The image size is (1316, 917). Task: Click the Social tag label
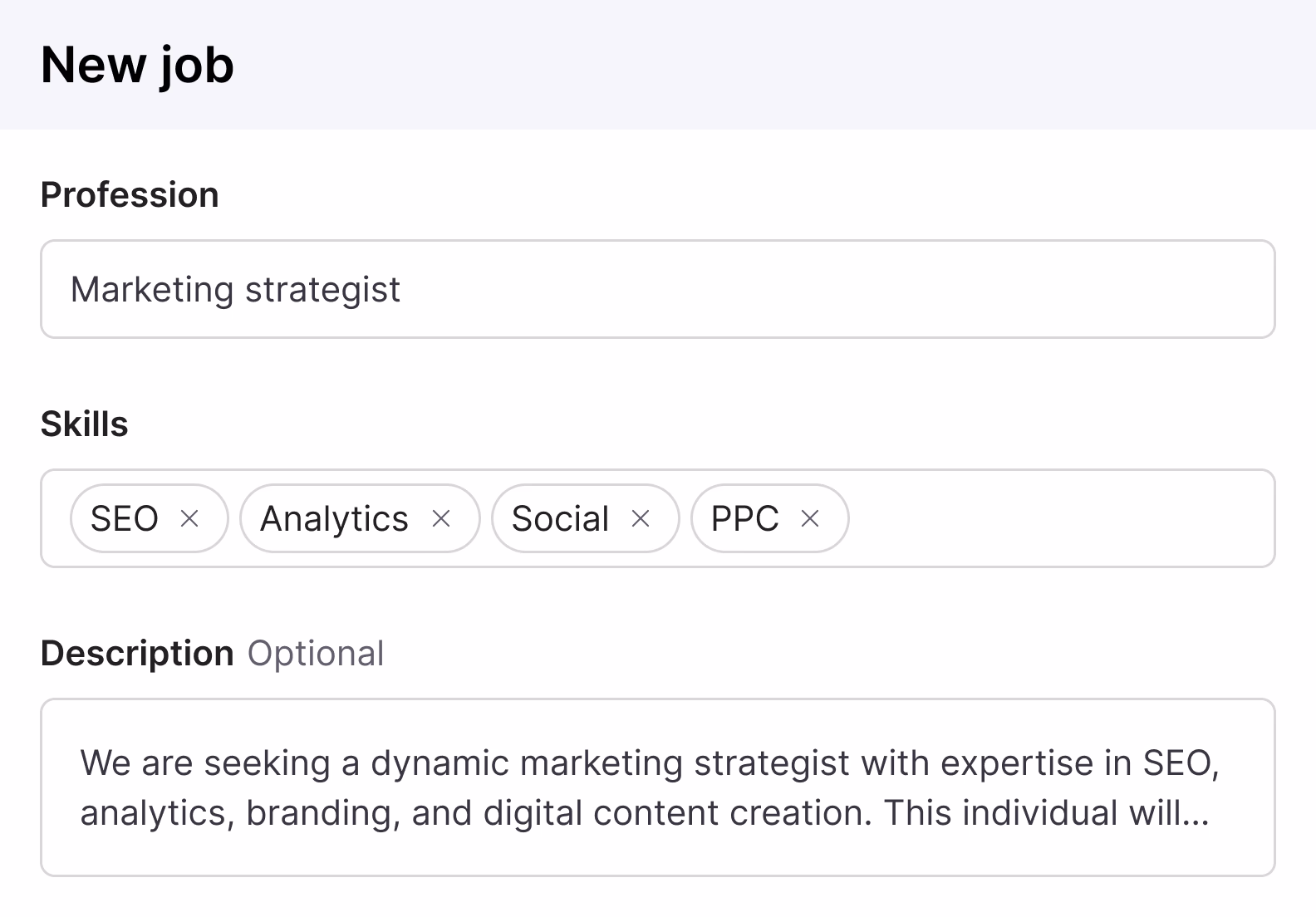click(560, 519)
